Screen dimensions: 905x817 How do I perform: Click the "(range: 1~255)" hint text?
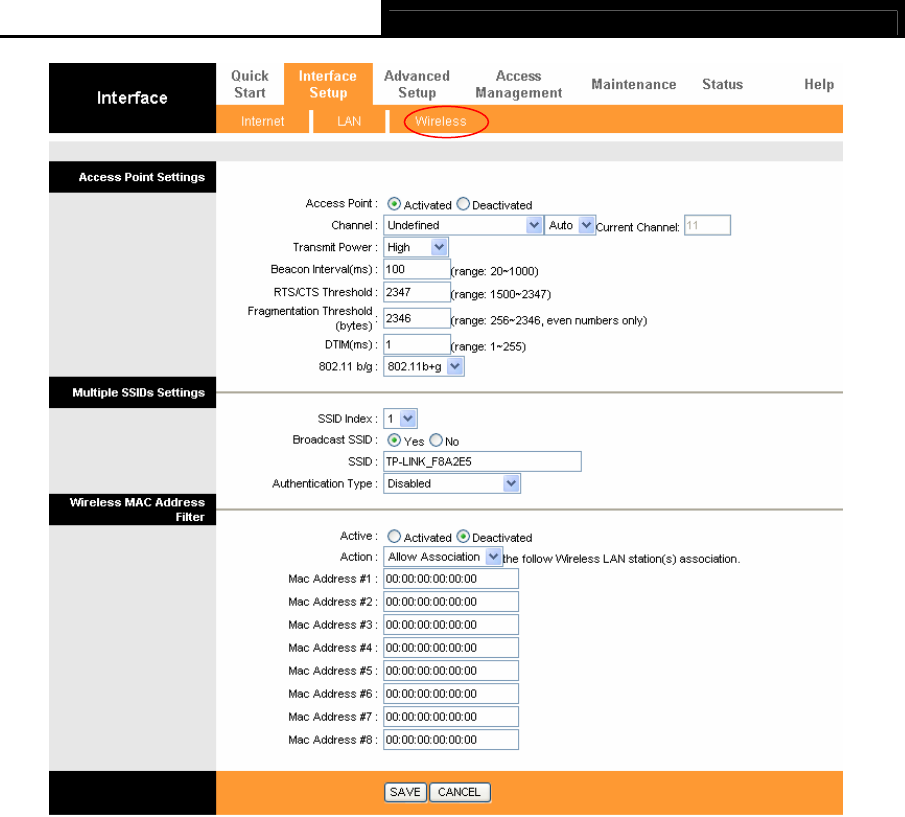488,346
